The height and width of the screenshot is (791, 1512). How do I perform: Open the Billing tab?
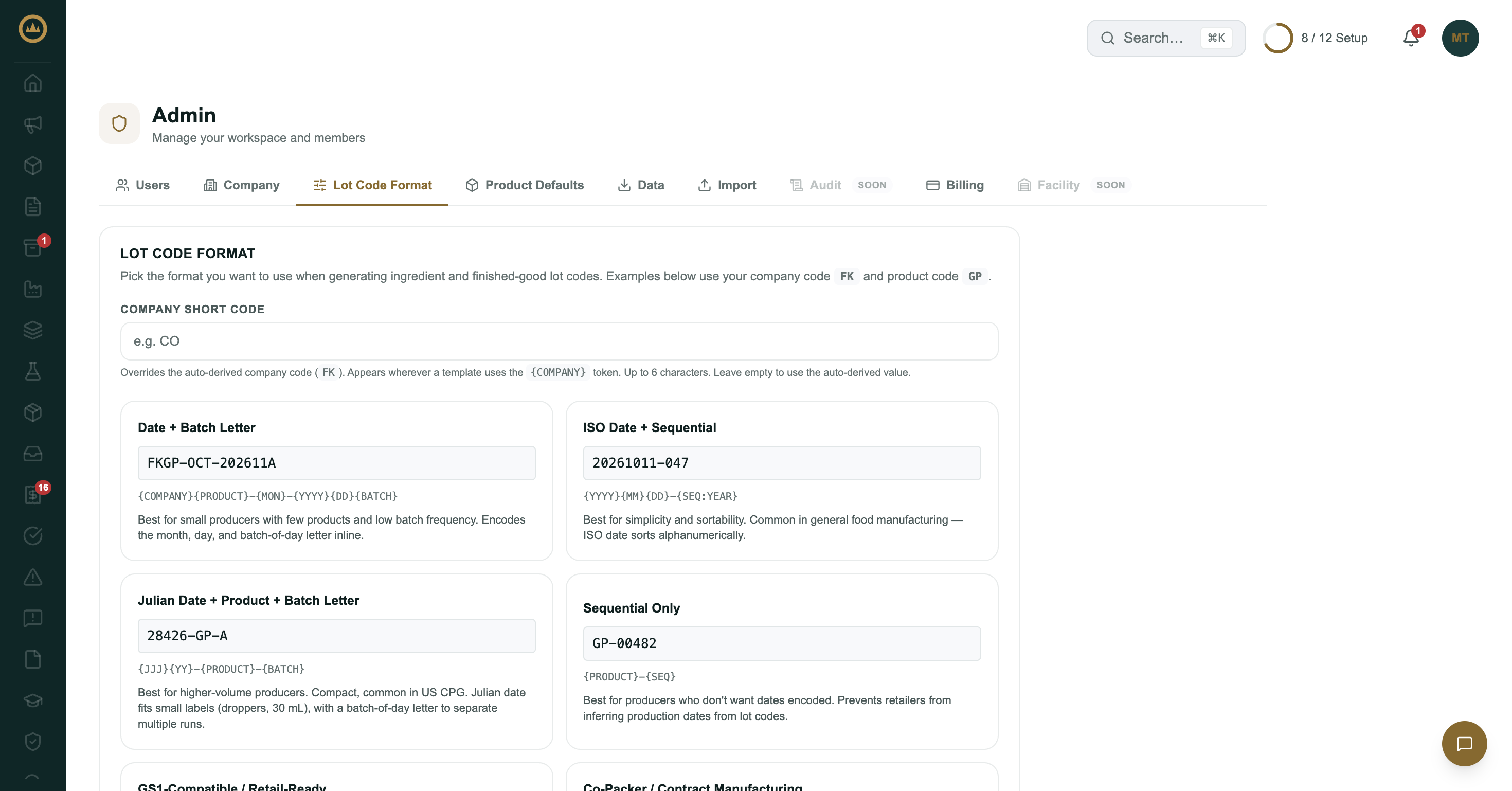pyautogui.click(x=955, y=185)
